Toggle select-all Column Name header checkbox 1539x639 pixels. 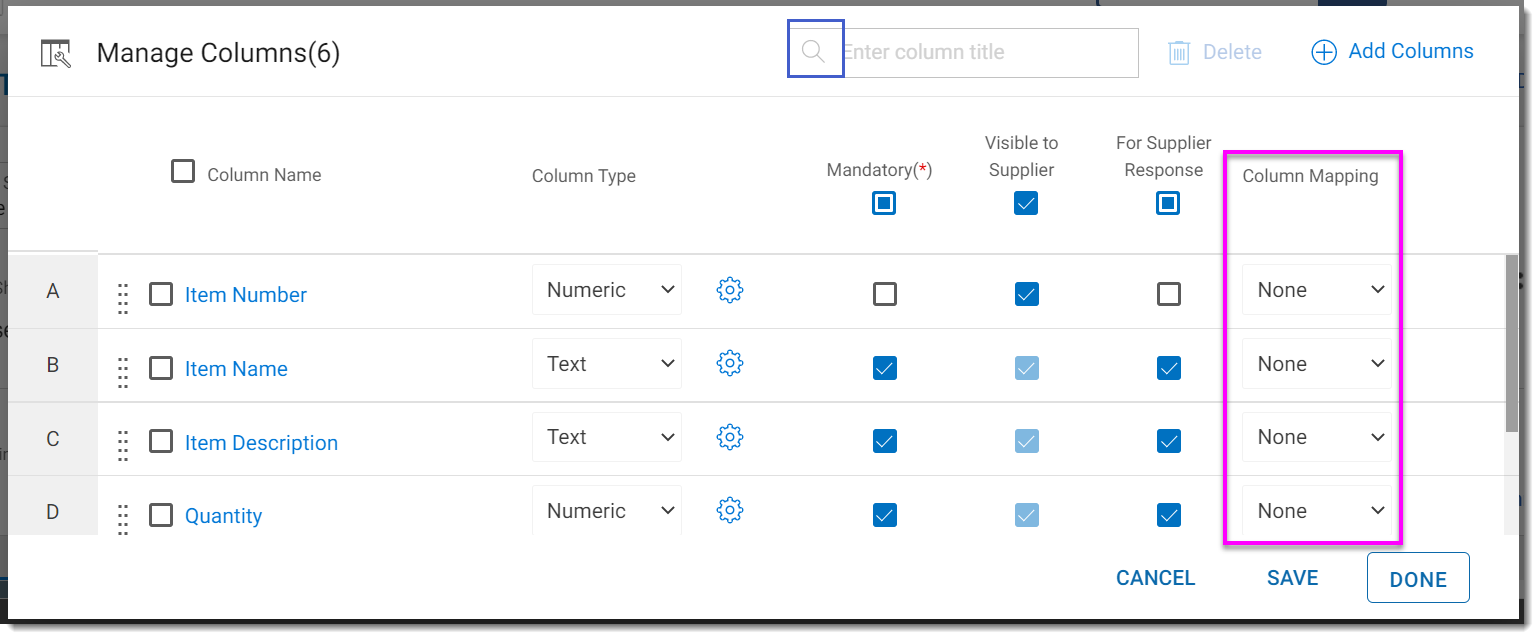182,172
